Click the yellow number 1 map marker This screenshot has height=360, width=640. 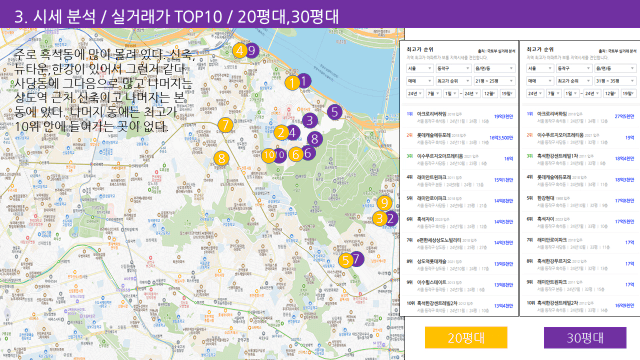[x=292, y=83]
